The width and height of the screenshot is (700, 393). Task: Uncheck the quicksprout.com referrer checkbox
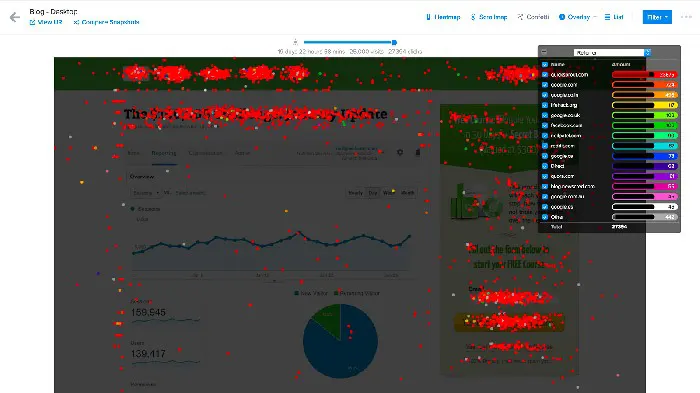pyautogui.click(x=545, y=75)
